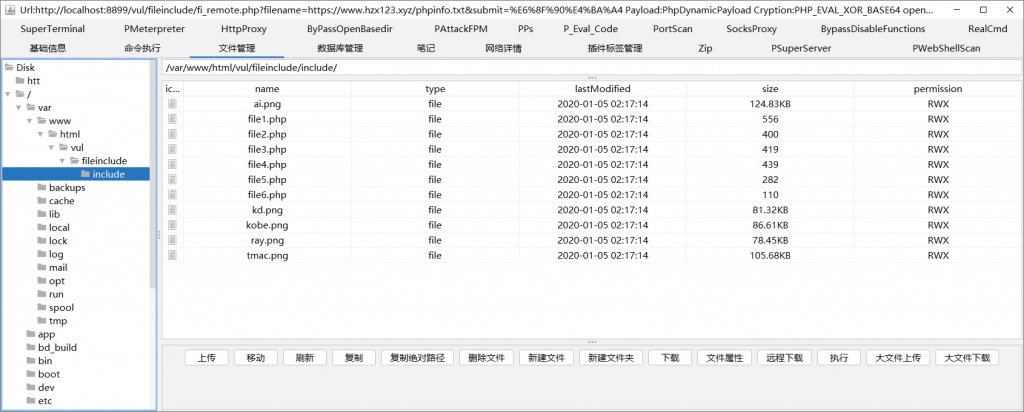The width and height of the screenshot is (1024, 412).
Task: Select the tmp folder in tree
Action: (x=58, y=321)
